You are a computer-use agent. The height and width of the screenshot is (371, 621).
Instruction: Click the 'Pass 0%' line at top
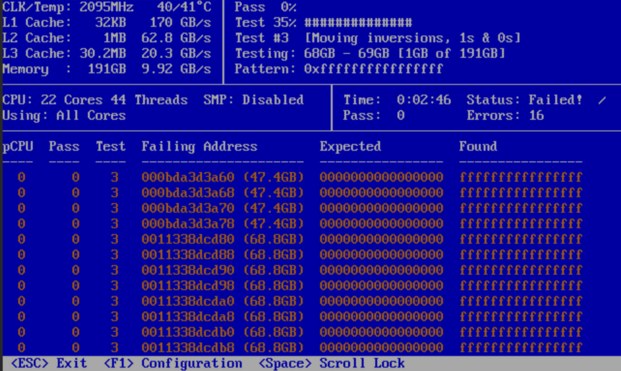[265, 7]
